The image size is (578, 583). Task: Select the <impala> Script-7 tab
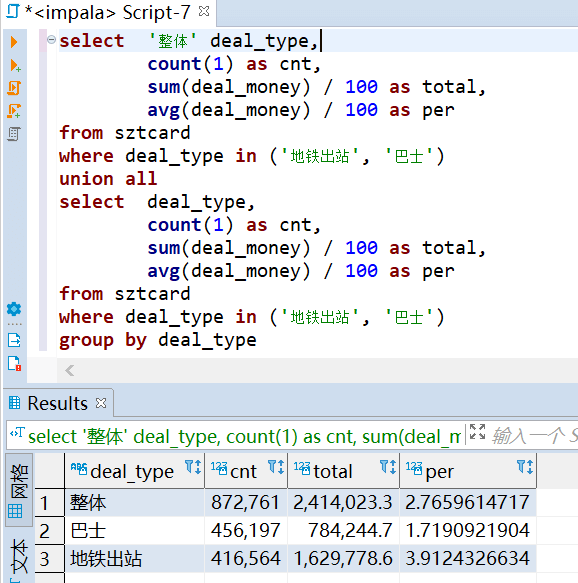pos(107,12)
